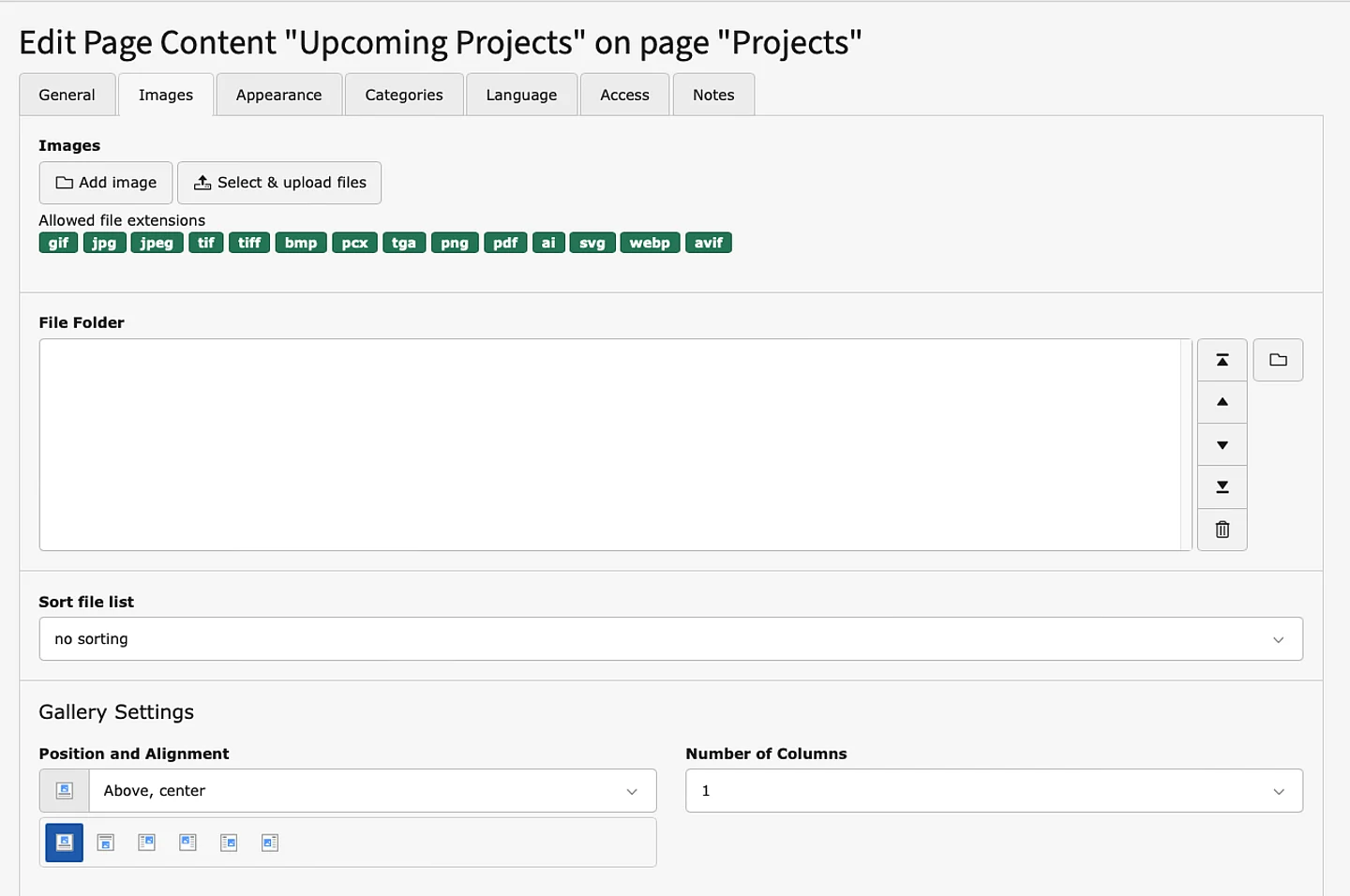Click the Add image button

[x=105, y=182]
